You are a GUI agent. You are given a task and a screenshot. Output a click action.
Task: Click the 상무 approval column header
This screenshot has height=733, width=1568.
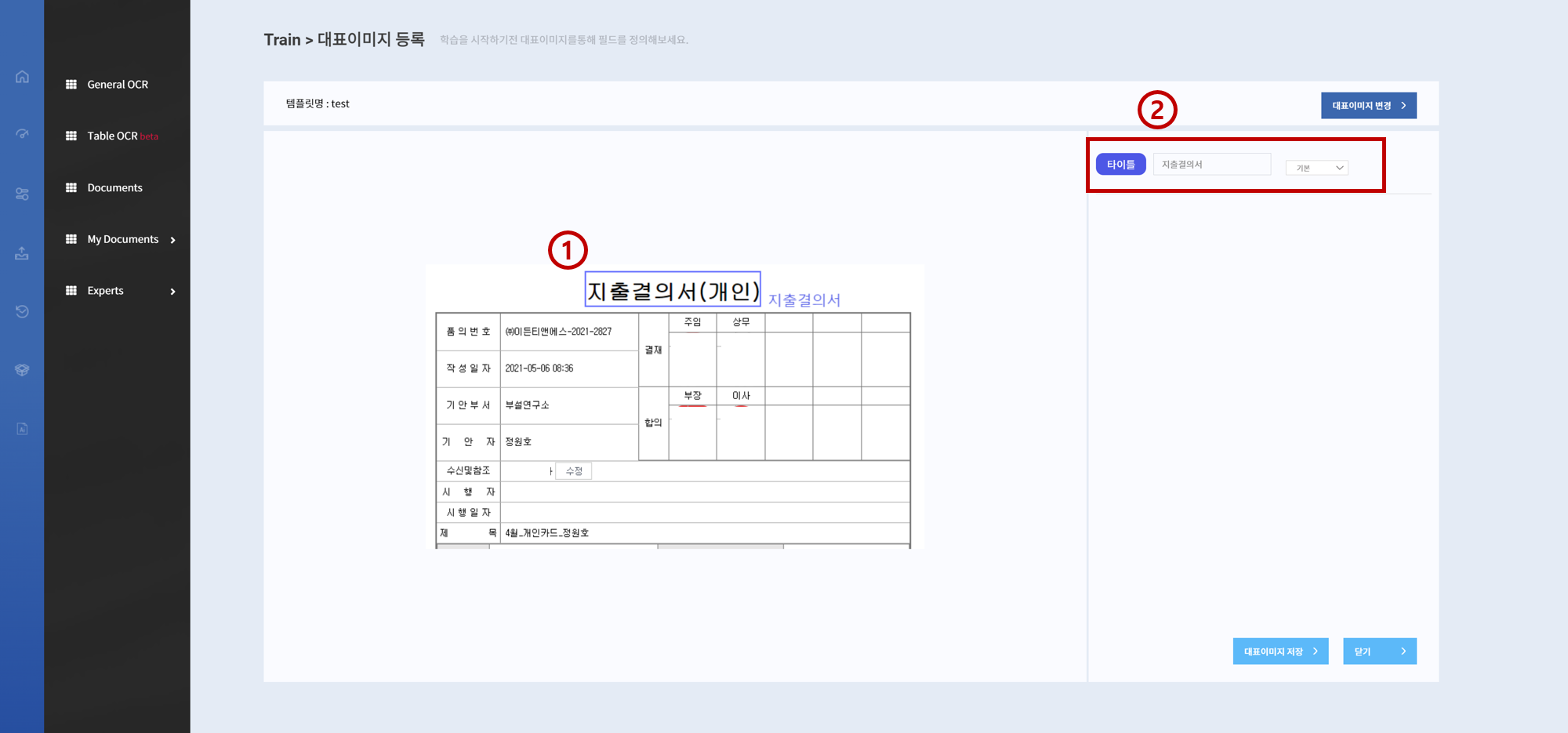click(741, 322)
